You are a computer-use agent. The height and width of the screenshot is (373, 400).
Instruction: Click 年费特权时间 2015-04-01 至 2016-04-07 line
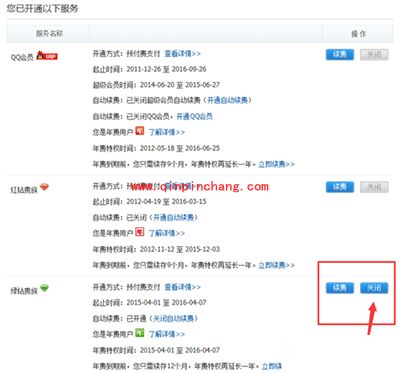(156, 350)
